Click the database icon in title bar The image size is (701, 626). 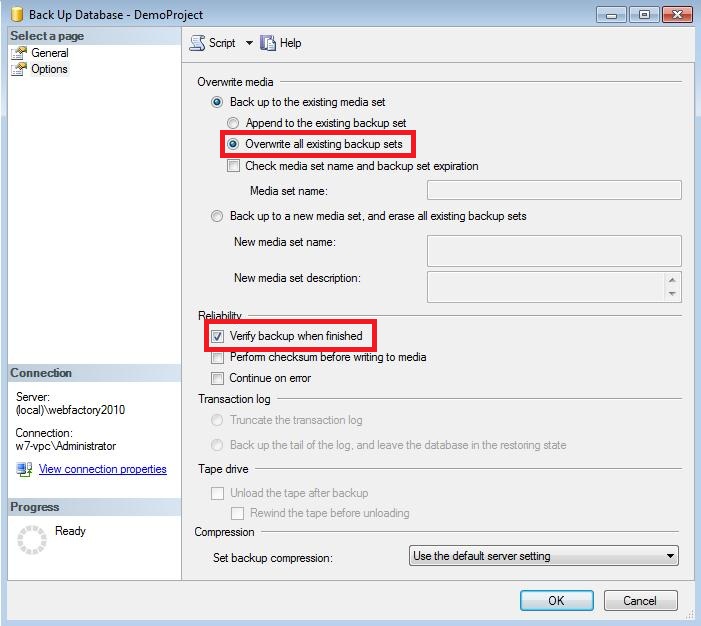point(16,15)
